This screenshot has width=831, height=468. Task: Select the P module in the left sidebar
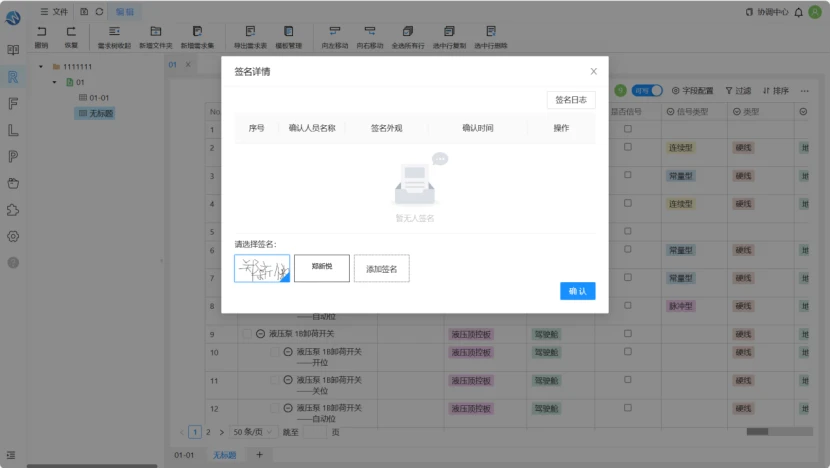[13, 156]
